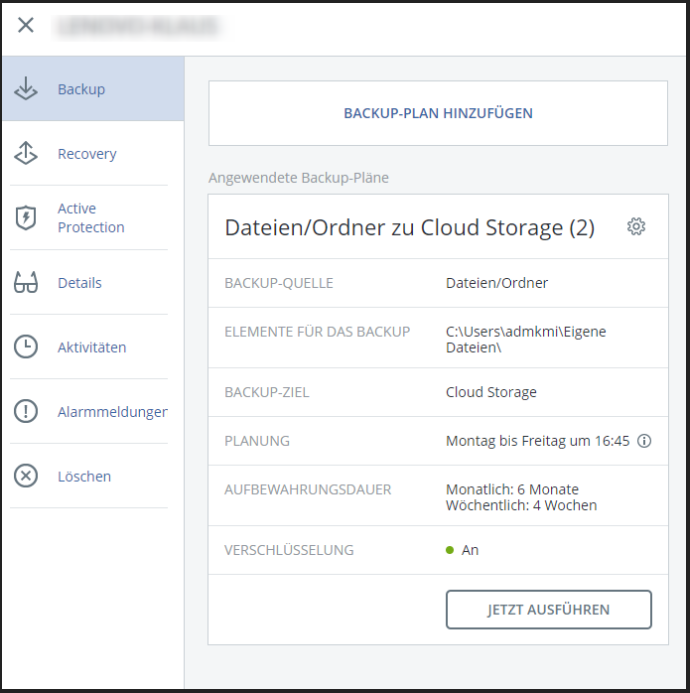
Task: Open backup plan settings via gear icon
Action: [636, 227]
